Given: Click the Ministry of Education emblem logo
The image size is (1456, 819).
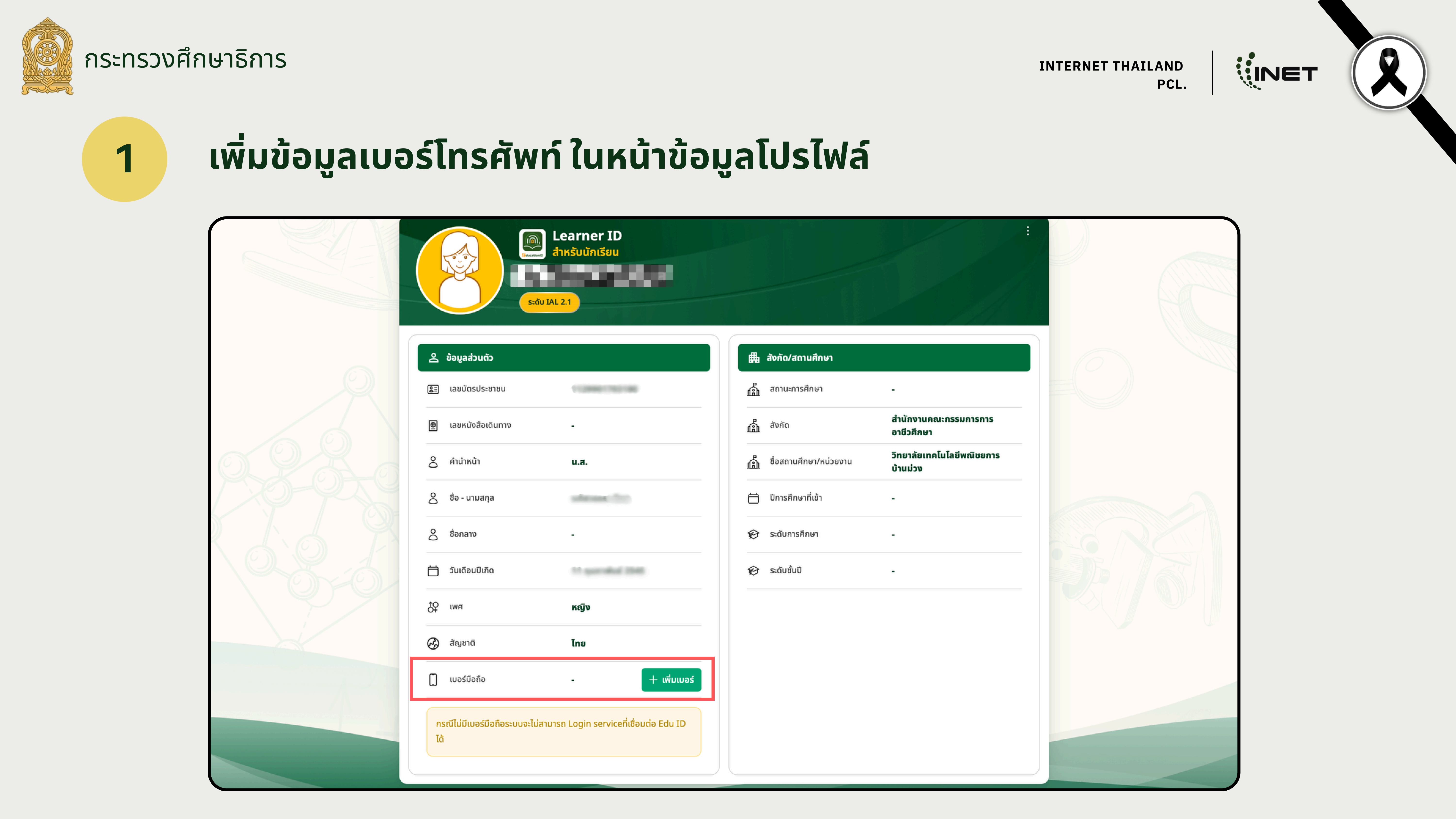Looking at the screenshot, I should (48, 57).
